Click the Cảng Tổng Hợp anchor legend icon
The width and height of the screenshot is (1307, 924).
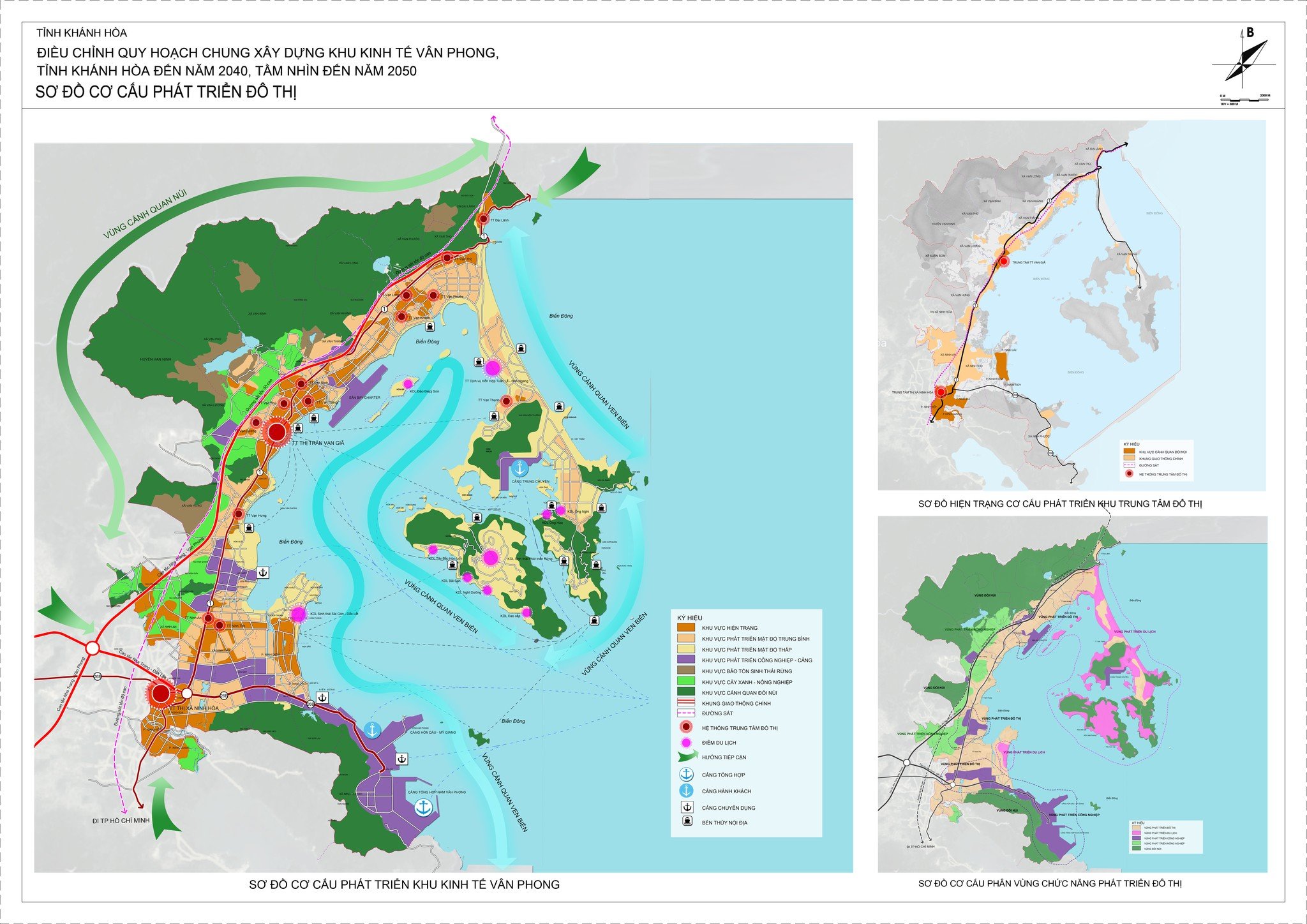[686, 775]
